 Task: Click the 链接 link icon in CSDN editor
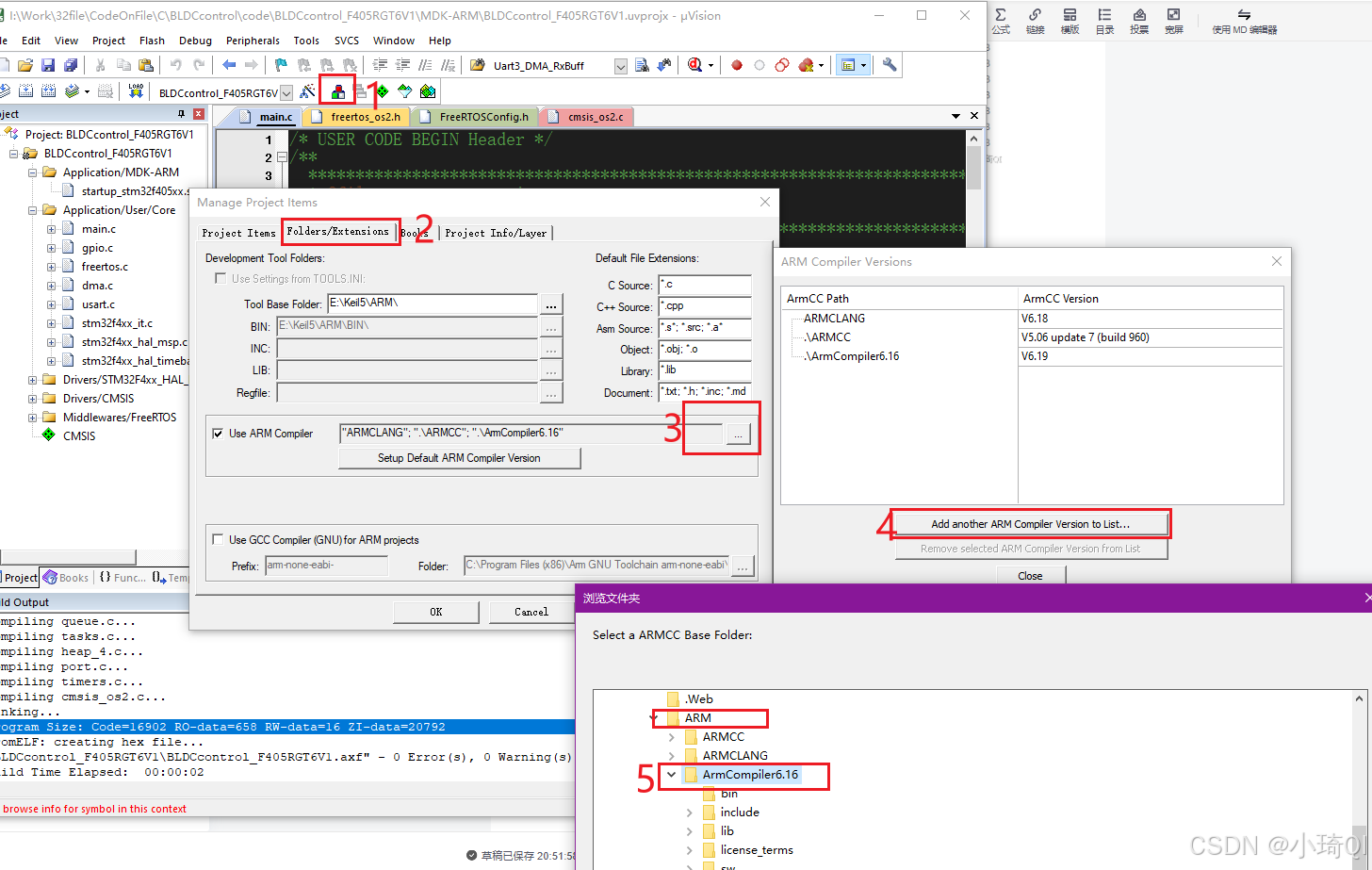tap(1035, 21)
